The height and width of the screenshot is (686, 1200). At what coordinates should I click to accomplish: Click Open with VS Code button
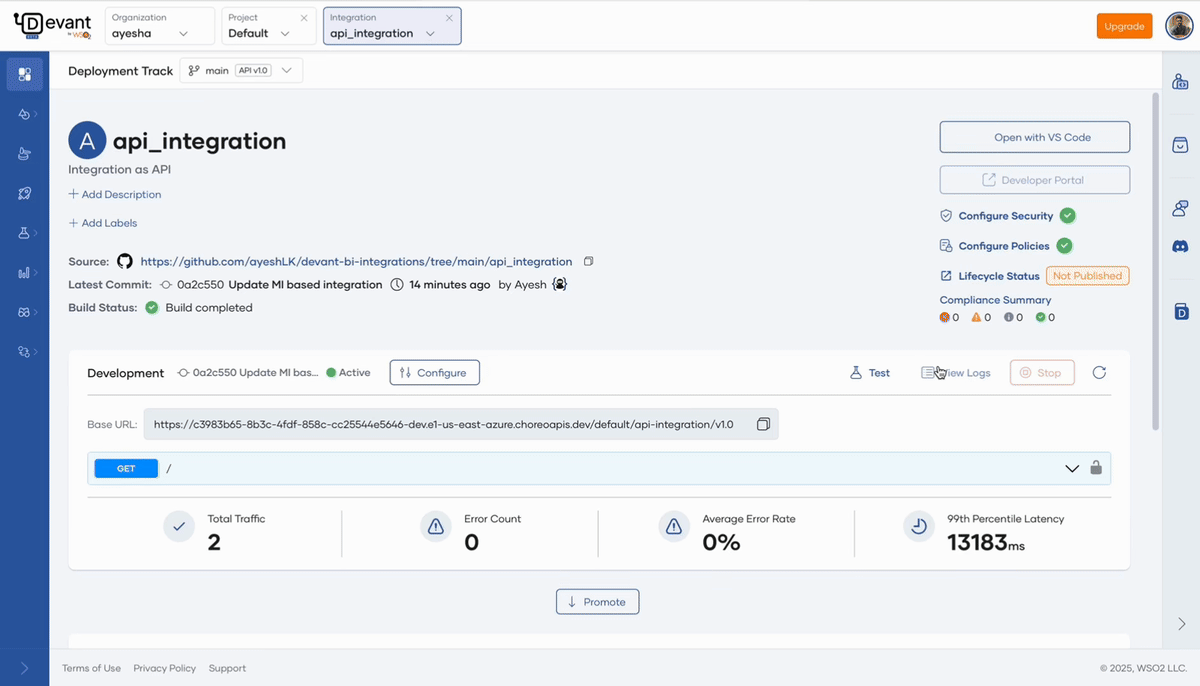pos(1035,137)
